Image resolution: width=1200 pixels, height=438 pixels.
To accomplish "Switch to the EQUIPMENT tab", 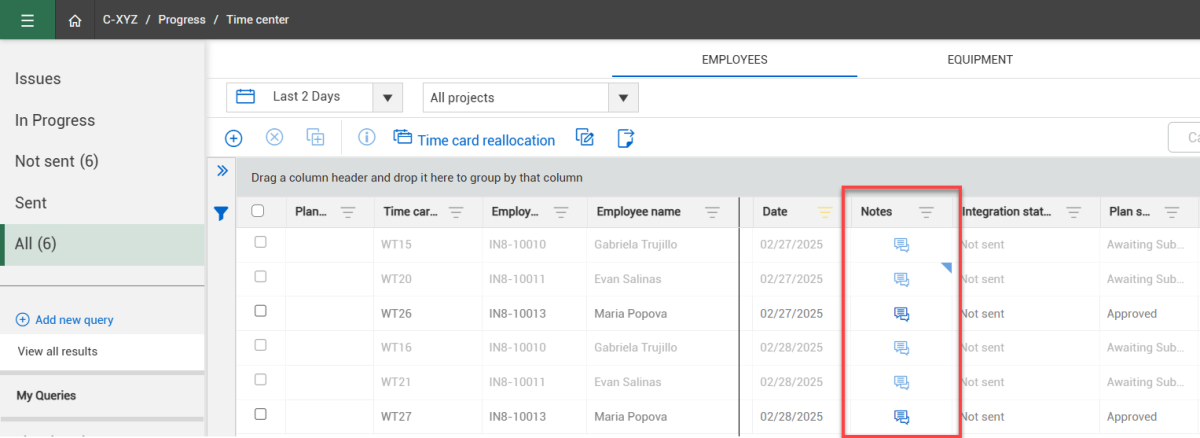I will point(979,60).
